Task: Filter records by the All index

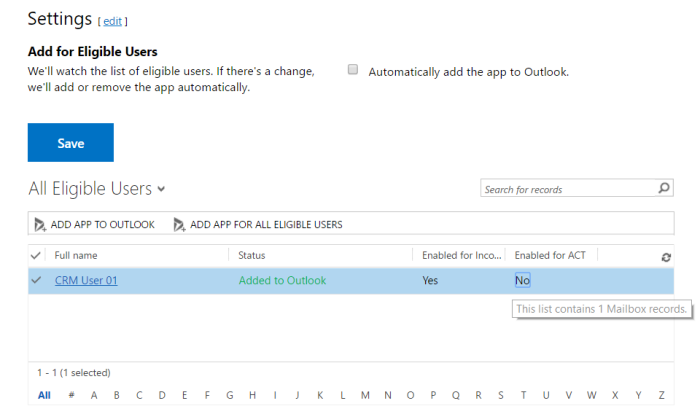Action: click(x=44, y=395)
